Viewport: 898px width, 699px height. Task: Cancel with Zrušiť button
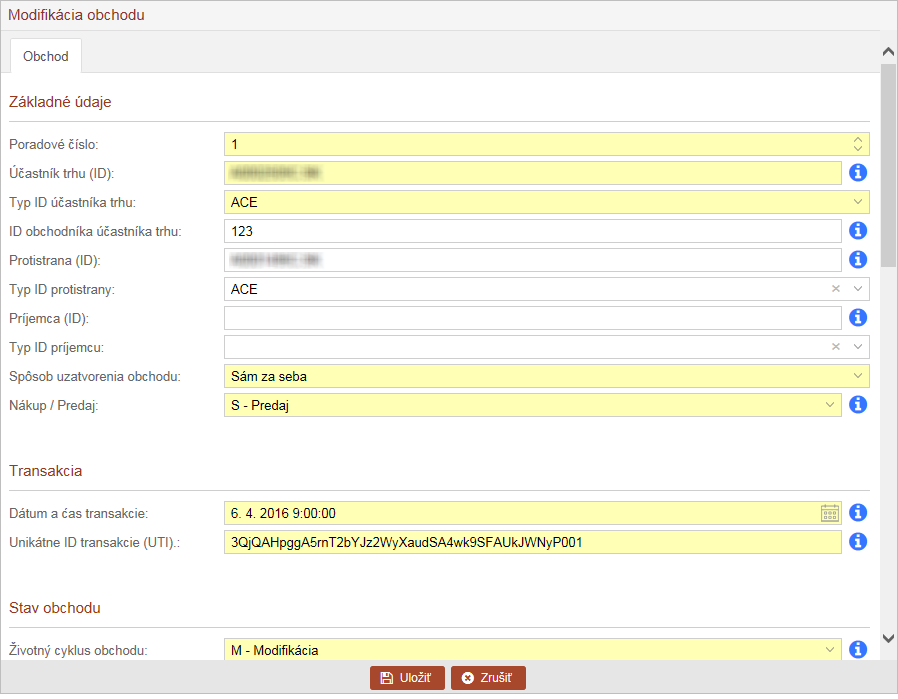pyautogui.click(x=488, y=678)
